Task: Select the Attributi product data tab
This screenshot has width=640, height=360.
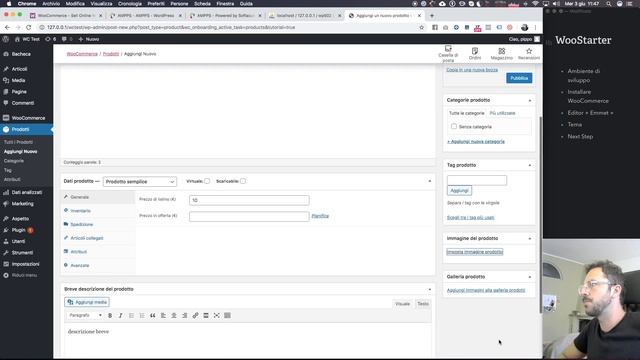Action: (98, 252)
